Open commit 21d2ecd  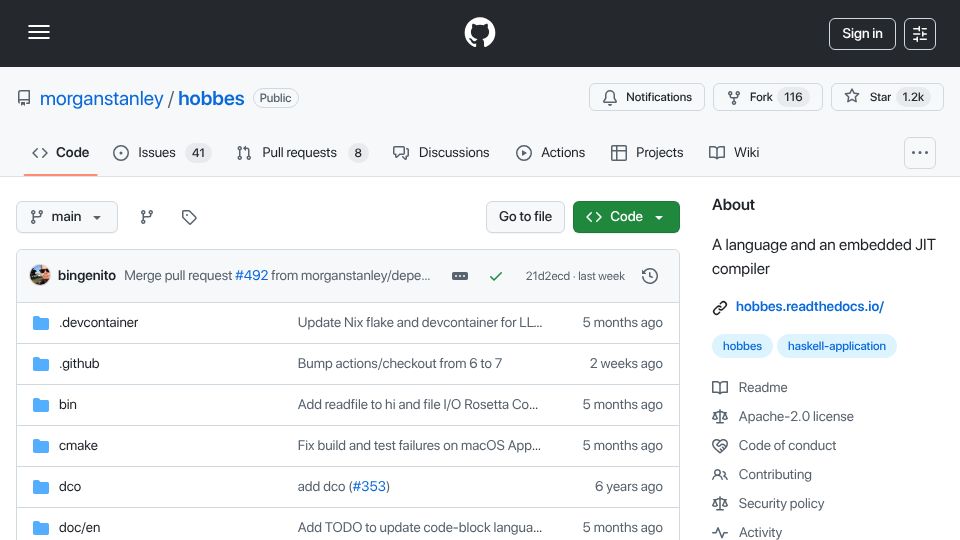click(x=547, y=276)
